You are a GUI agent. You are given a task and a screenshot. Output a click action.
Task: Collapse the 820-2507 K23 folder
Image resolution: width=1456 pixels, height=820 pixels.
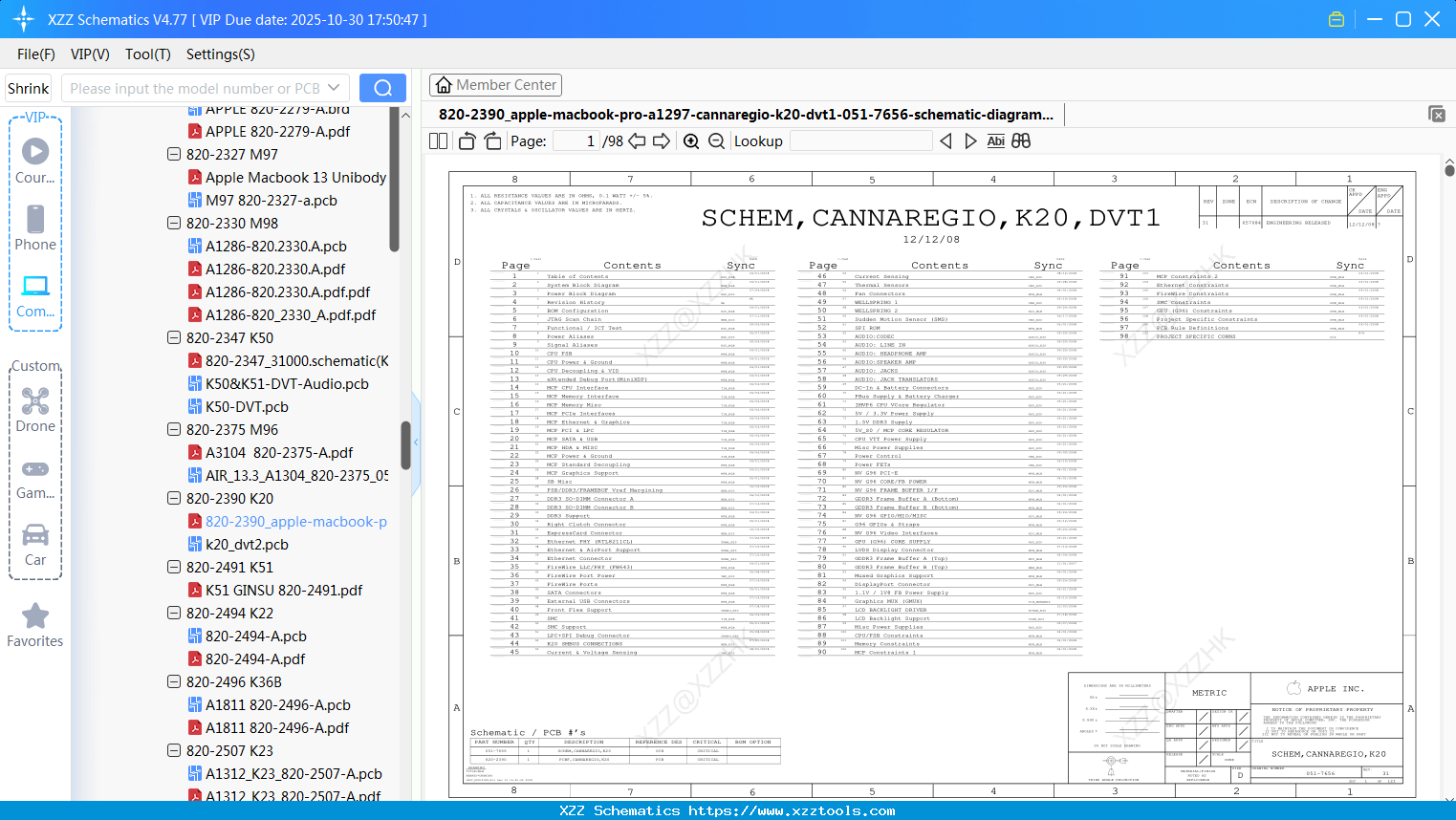point(174,750)
